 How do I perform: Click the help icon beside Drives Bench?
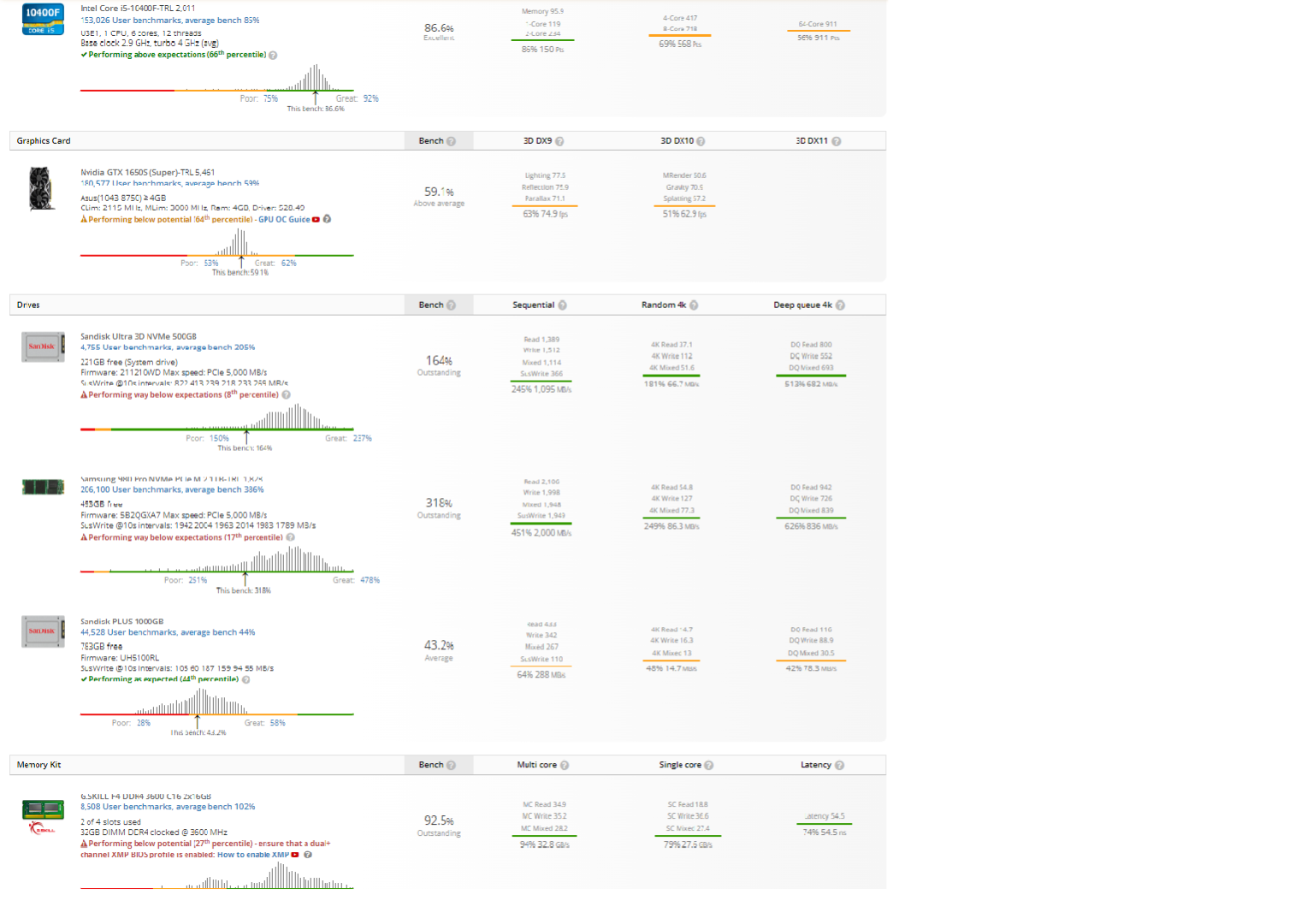click(x=451, y=305)
